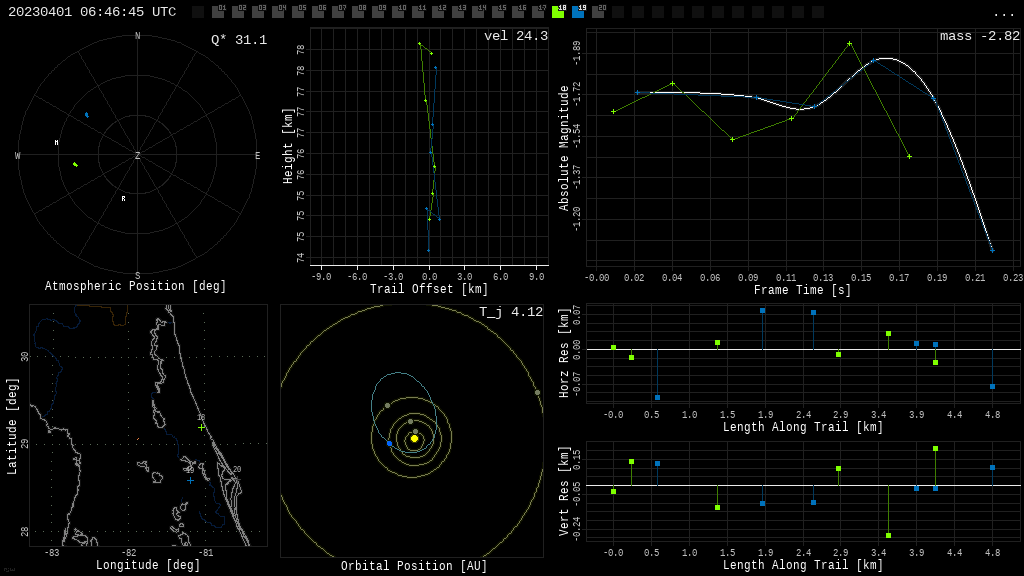Click the T_j 4.12 Tisserand value
1024x576 pixels.
[510, 312]
